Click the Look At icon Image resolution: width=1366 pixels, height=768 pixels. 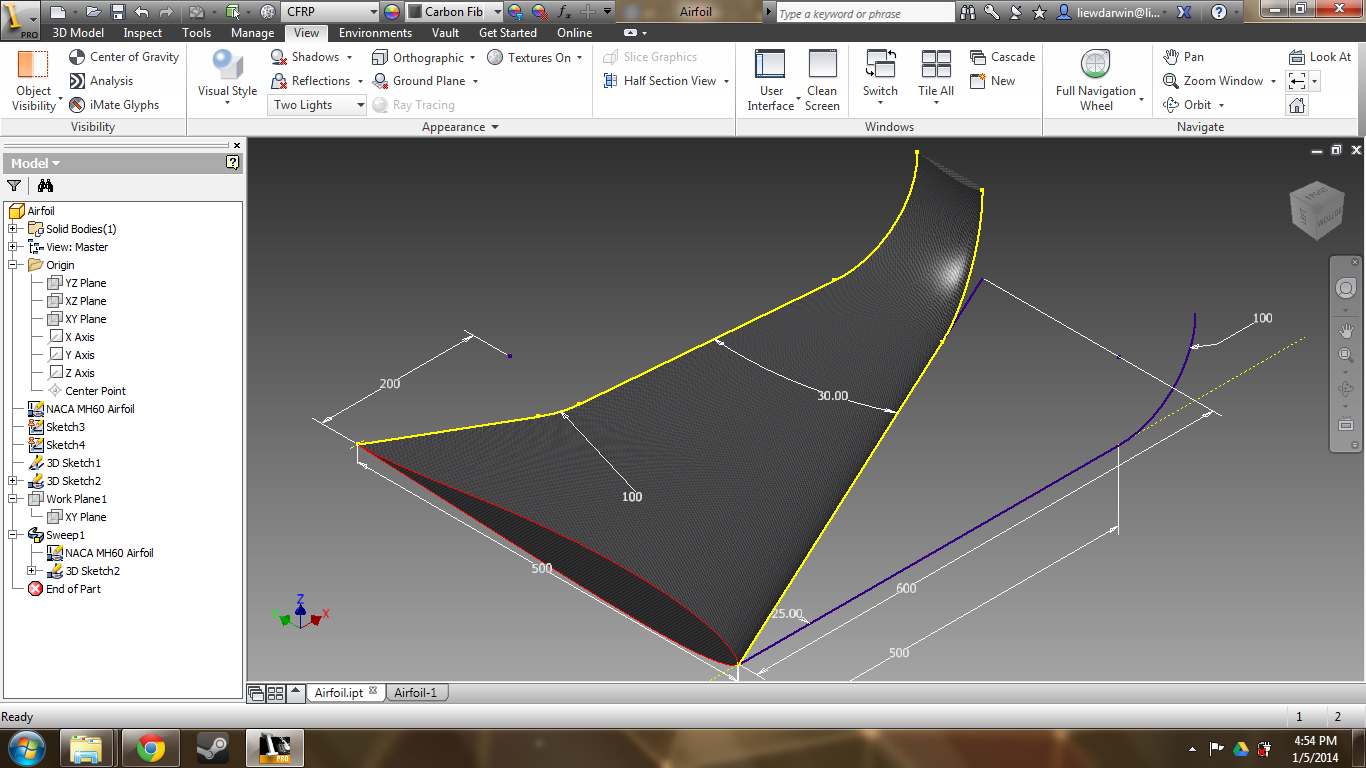tap(1320, 56)
